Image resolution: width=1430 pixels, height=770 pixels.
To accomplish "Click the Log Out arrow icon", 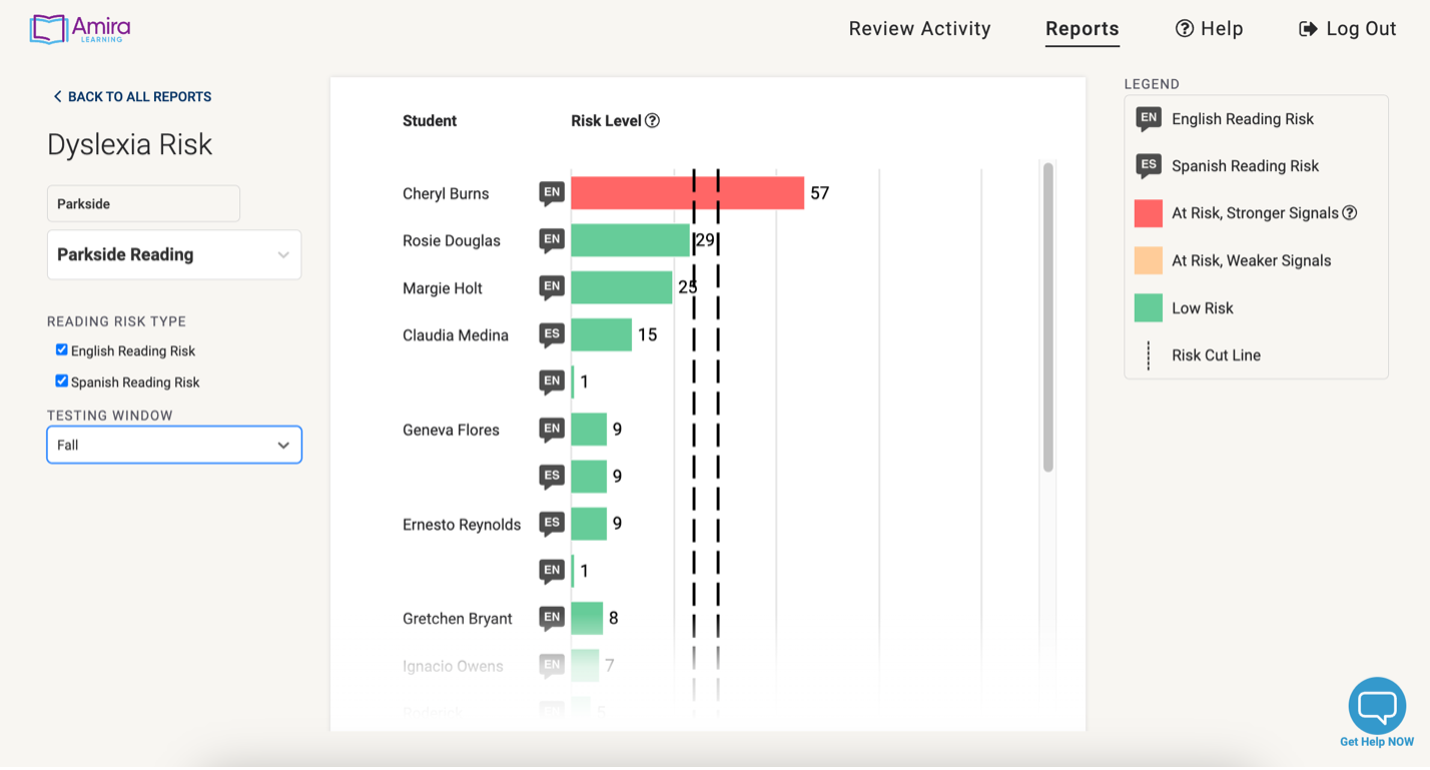I will 1308,29.
